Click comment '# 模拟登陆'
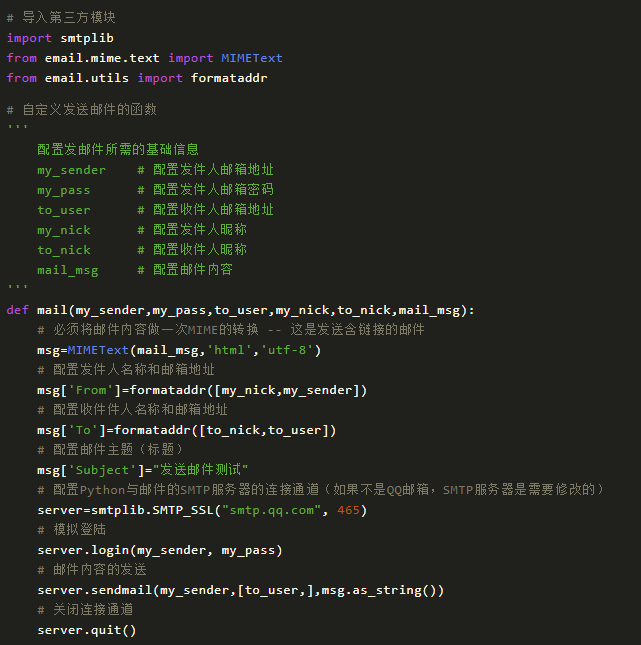Viewport: 641px width, 645px height. [72, 529]
